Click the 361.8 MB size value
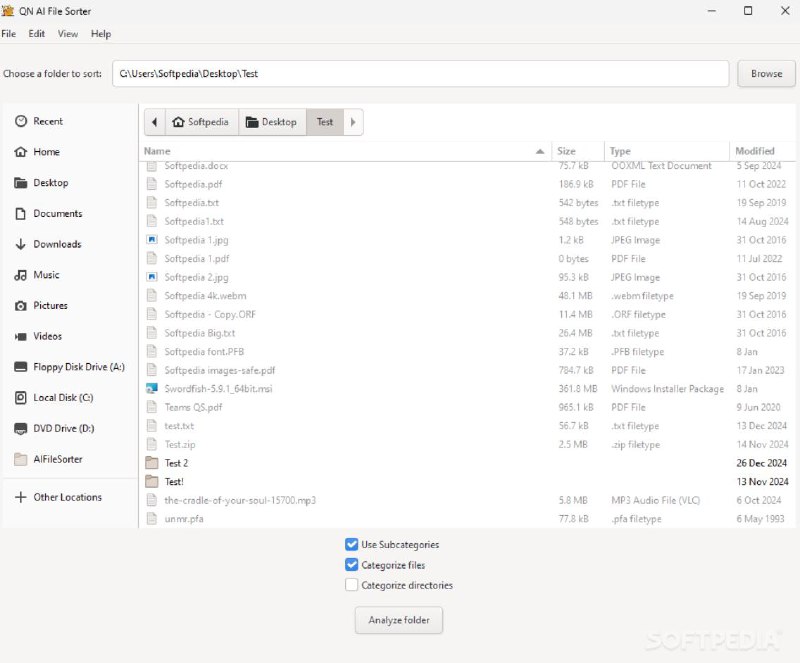The height and width of the screenshot is (663, 800). click(x=578, y=388)
